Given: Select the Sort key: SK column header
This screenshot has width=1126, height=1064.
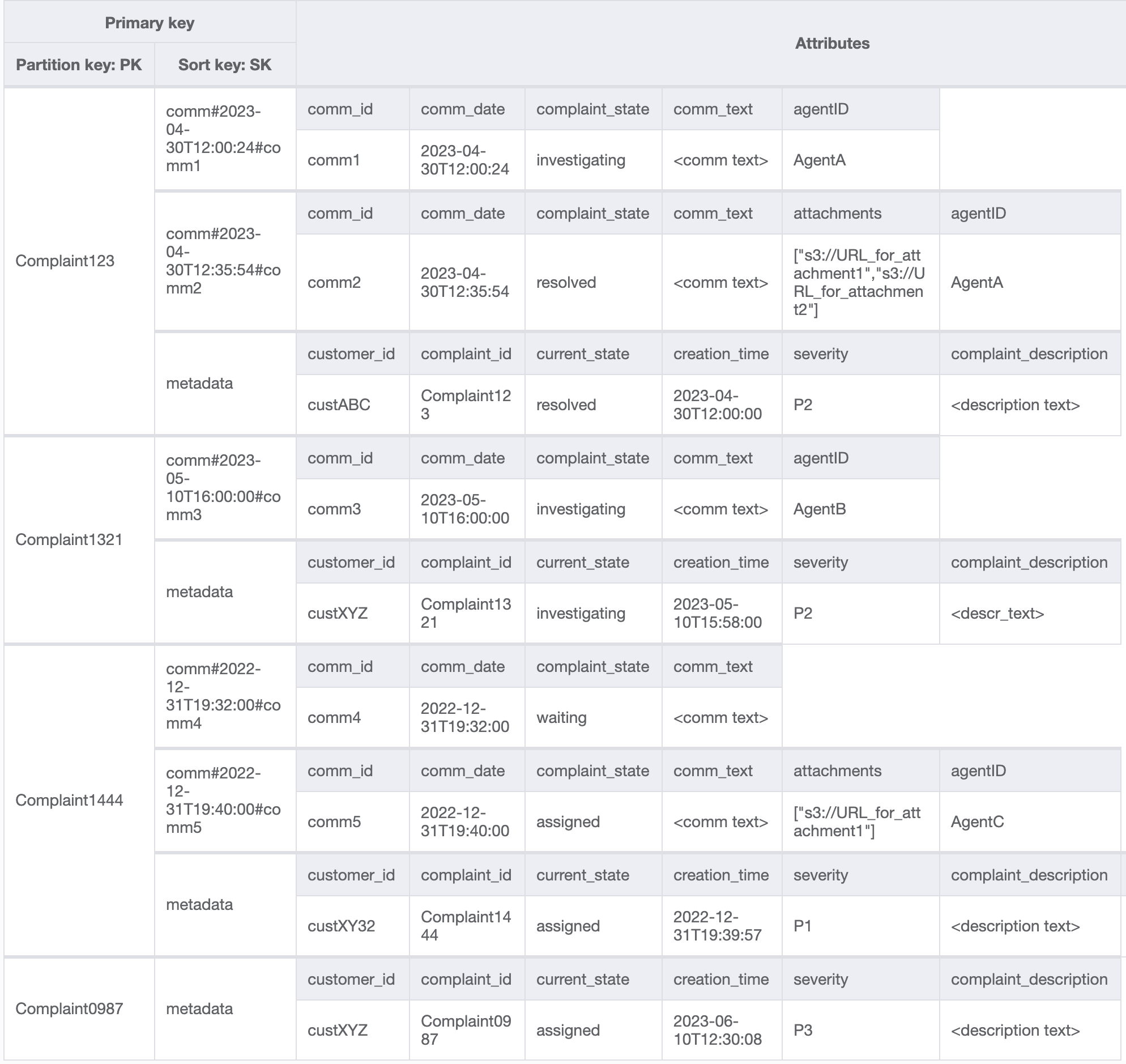Looking at the screenshot, I should (x=224, y=65).
